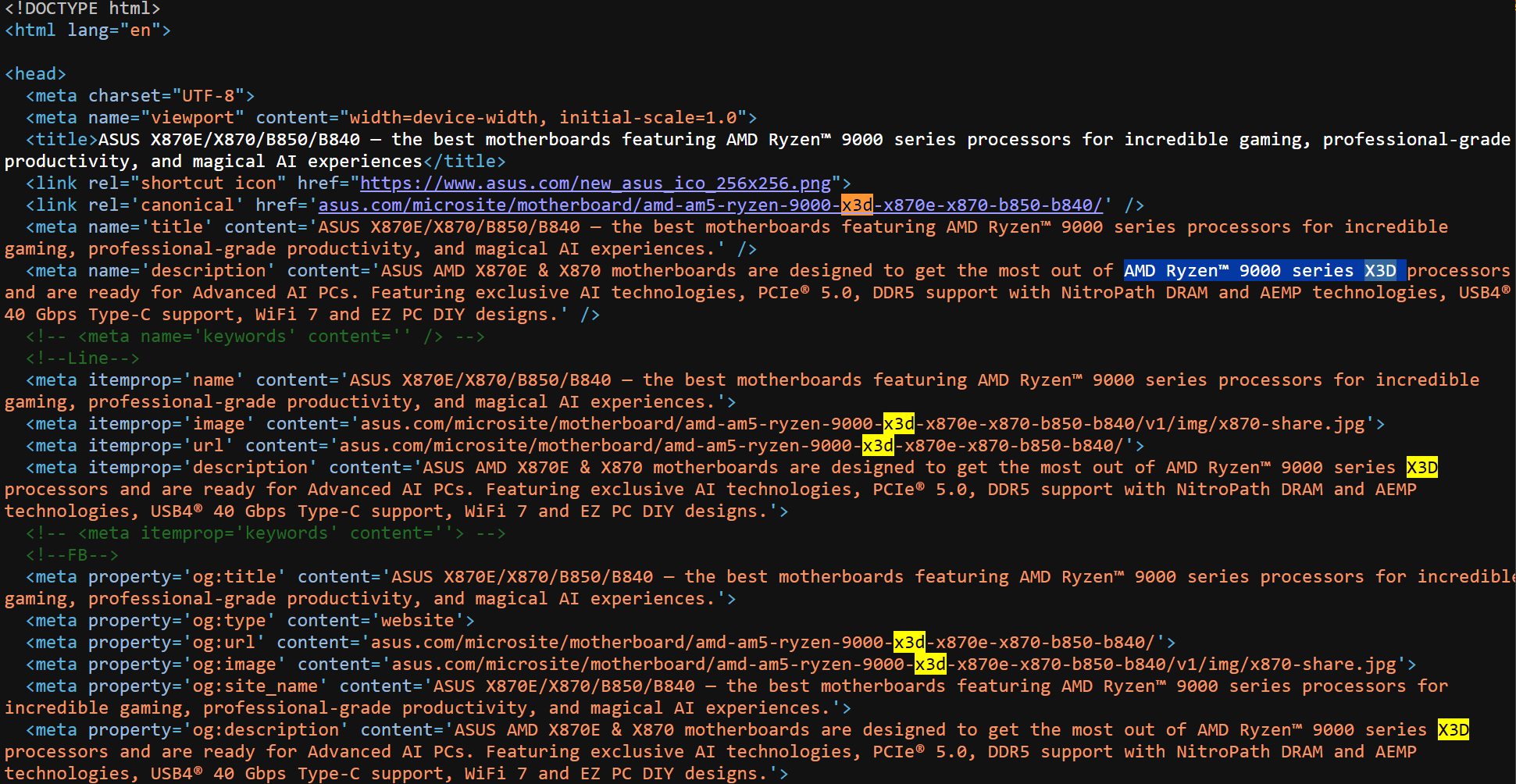Click the meta name='title' attribute
The width and height of the screenshot is (1516, 784).
(x=151, y=227)
